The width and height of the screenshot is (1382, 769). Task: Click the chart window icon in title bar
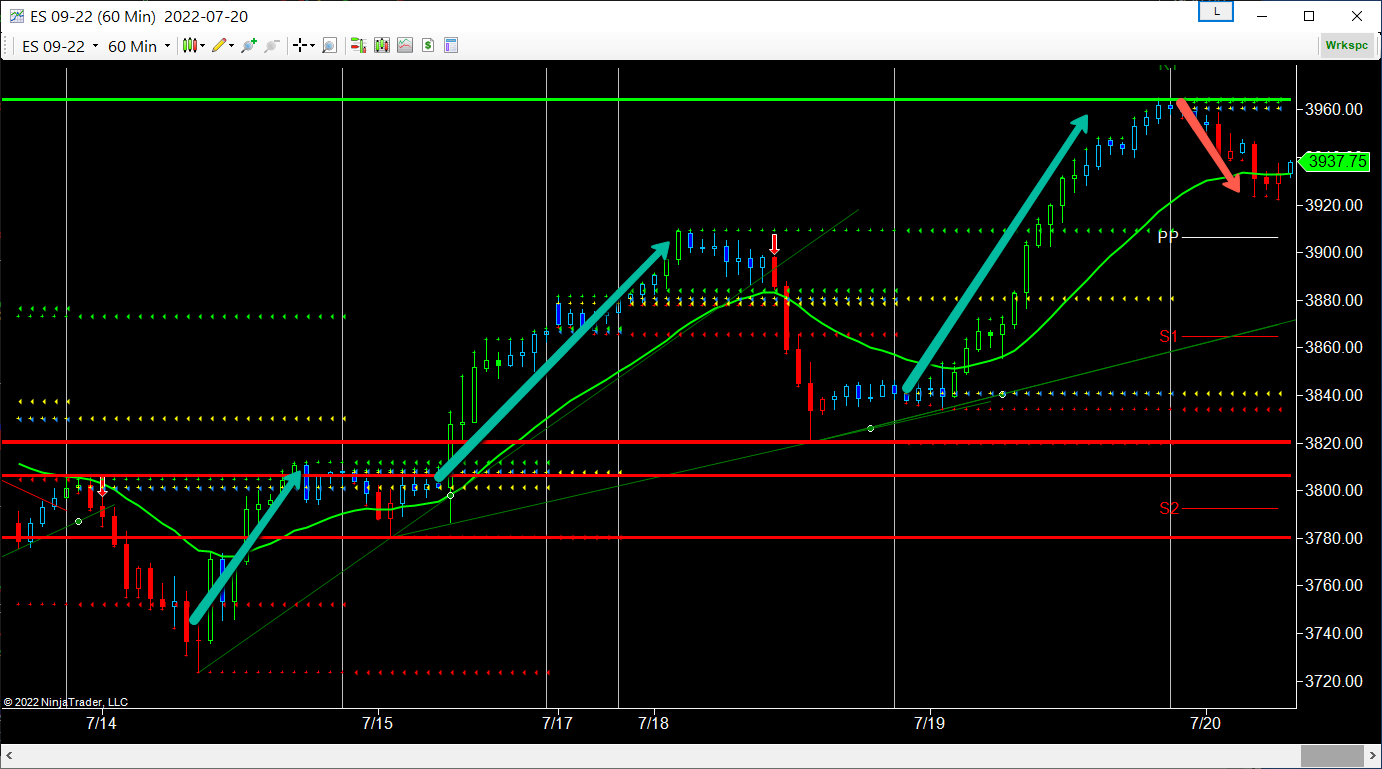(x=17, y=16)
